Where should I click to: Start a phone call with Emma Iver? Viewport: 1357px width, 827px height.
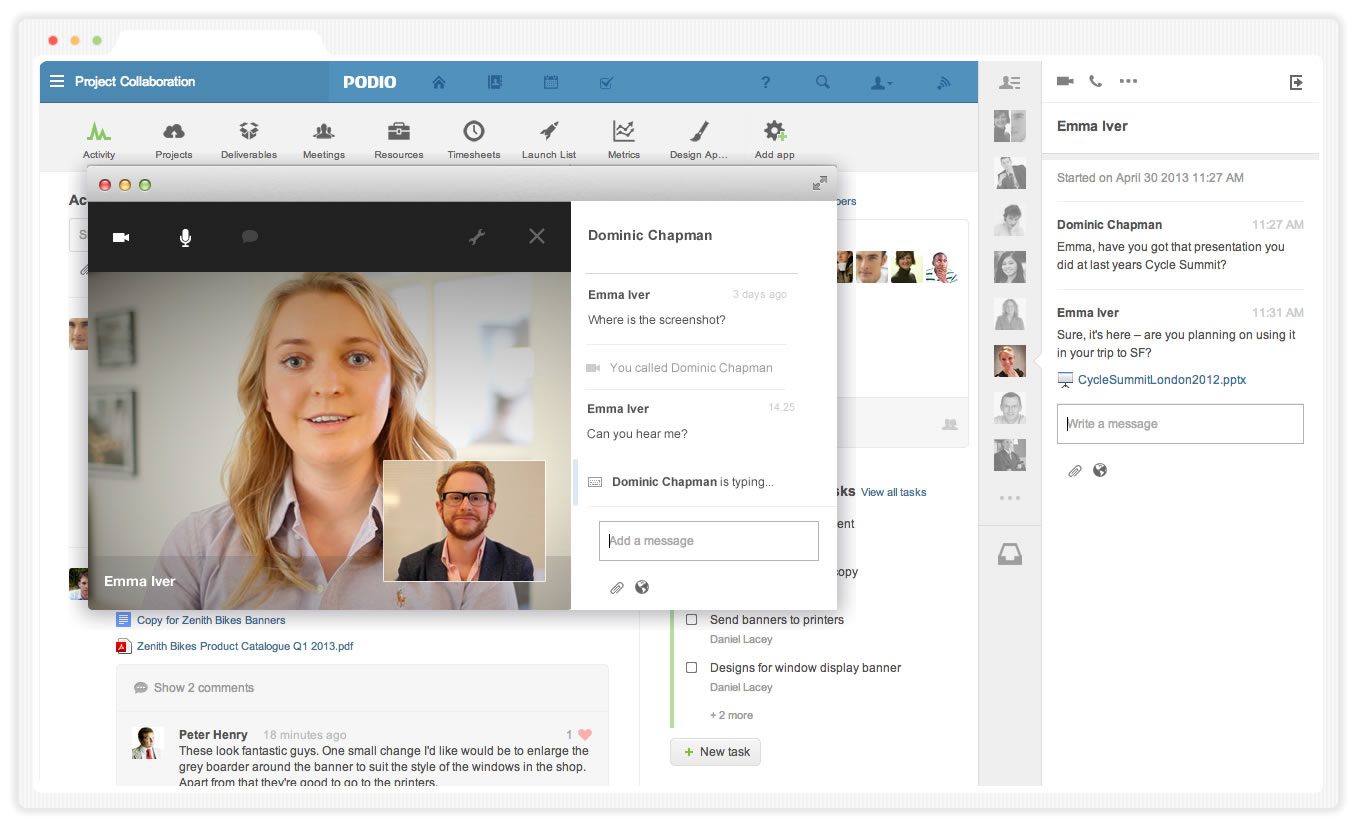[1095, 82]
